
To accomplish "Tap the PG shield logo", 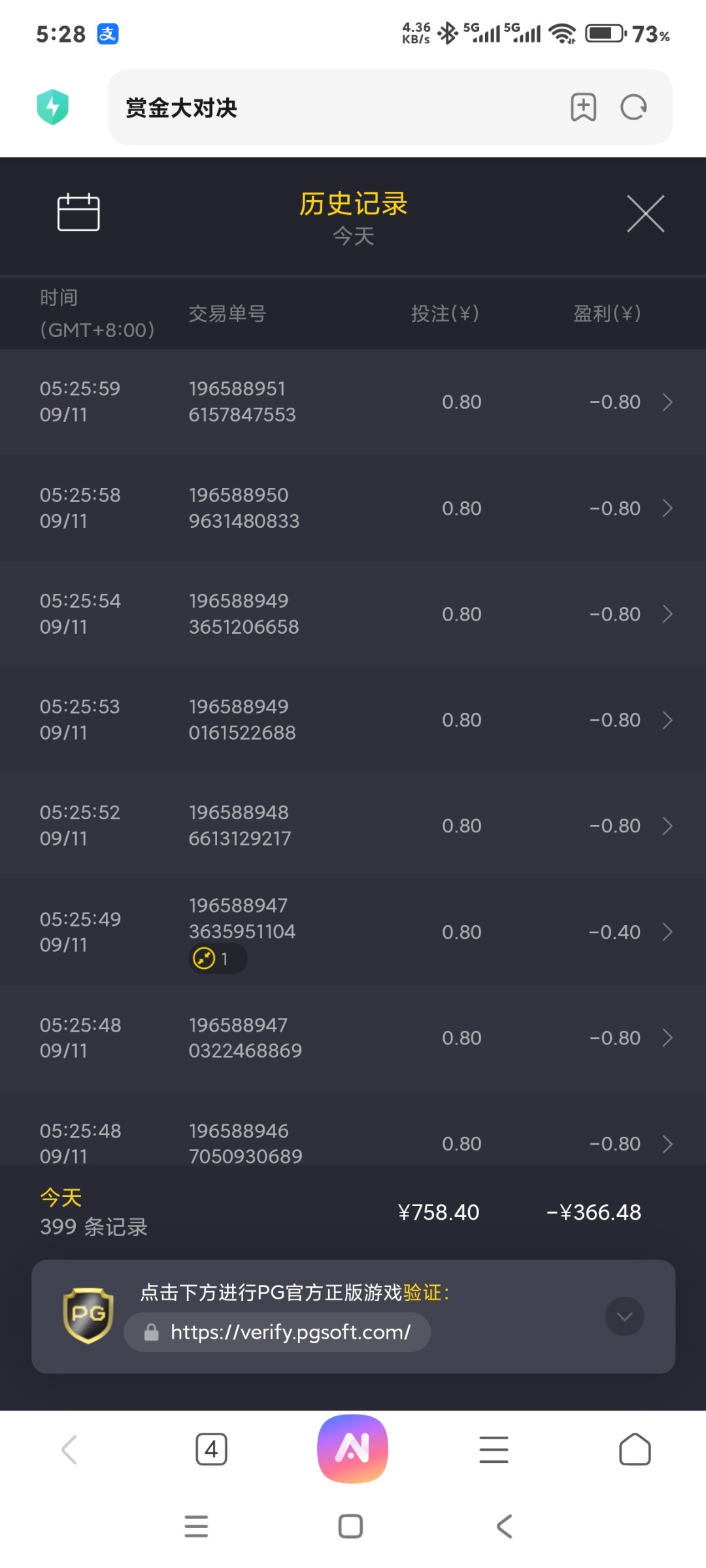I will (88, 1316).
